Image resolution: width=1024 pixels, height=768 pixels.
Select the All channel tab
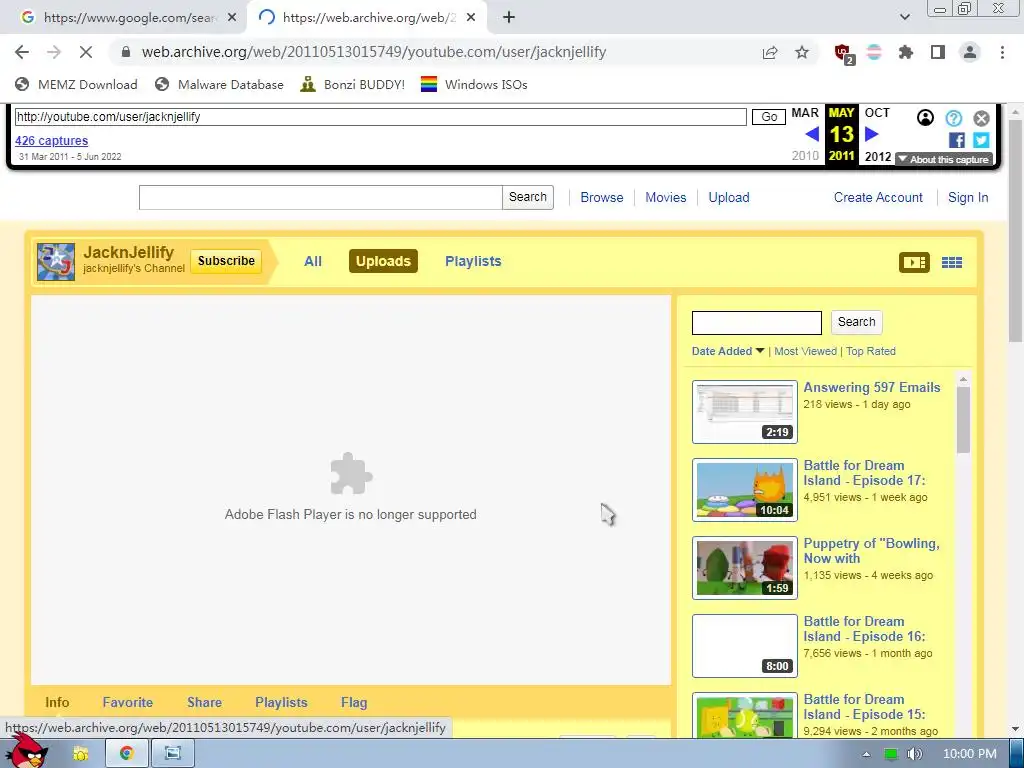(313, 261)
